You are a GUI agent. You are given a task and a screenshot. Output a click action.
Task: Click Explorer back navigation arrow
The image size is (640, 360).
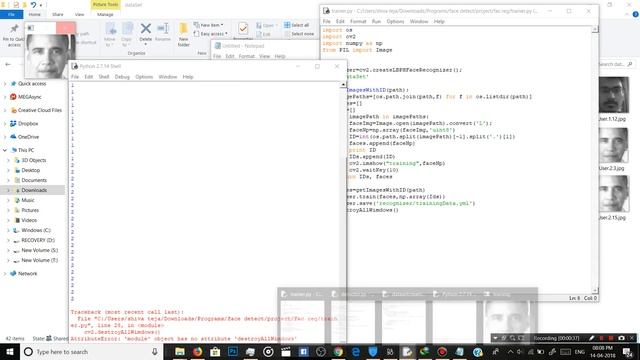(x=8, y=64)
